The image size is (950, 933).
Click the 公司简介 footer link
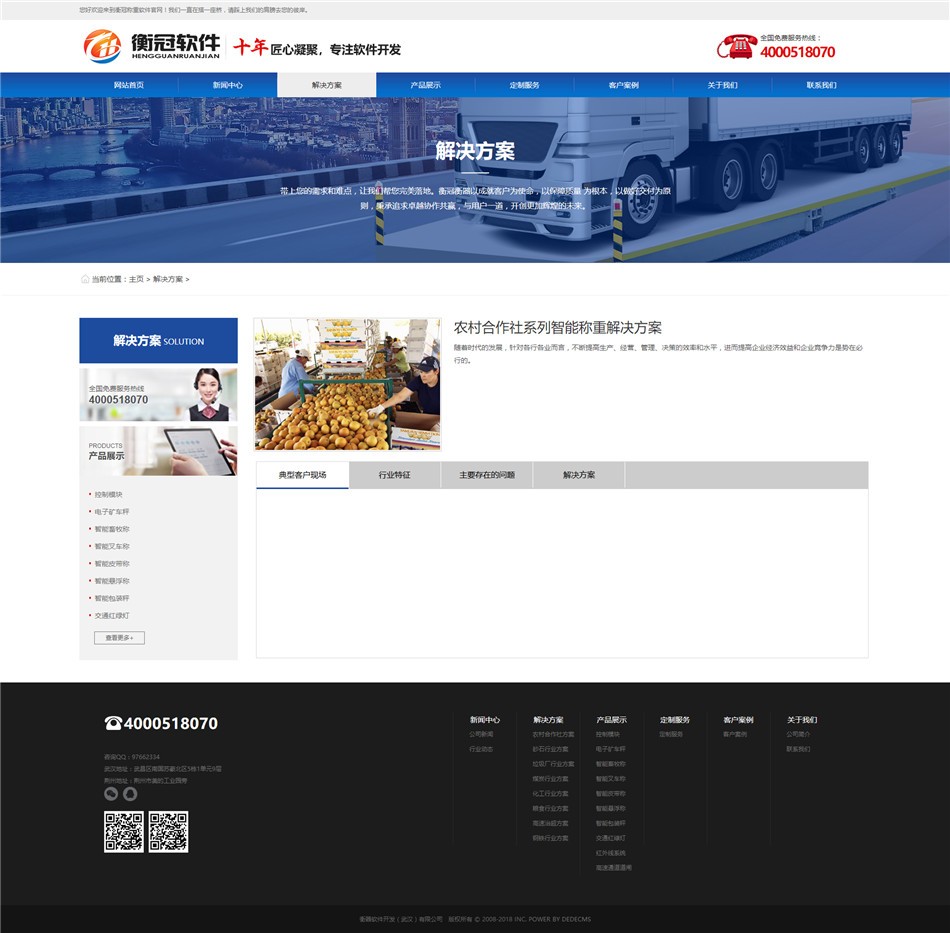click(x=798, y=736)
